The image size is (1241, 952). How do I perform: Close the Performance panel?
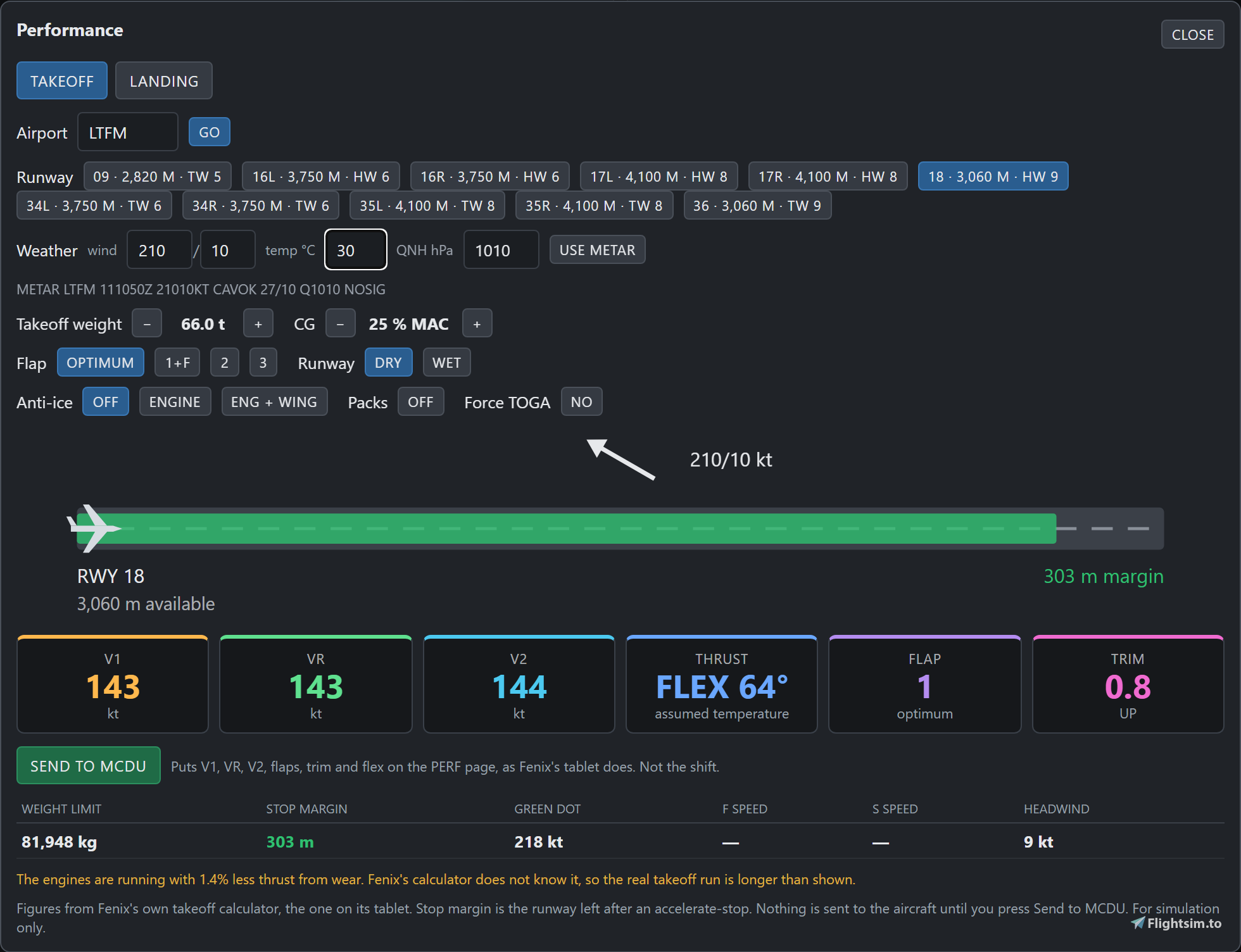1192,35
